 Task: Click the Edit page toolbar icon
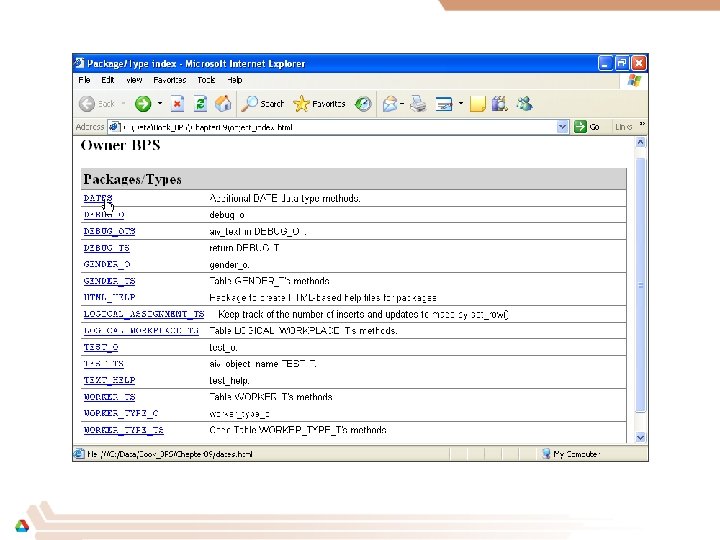point(444,104)
